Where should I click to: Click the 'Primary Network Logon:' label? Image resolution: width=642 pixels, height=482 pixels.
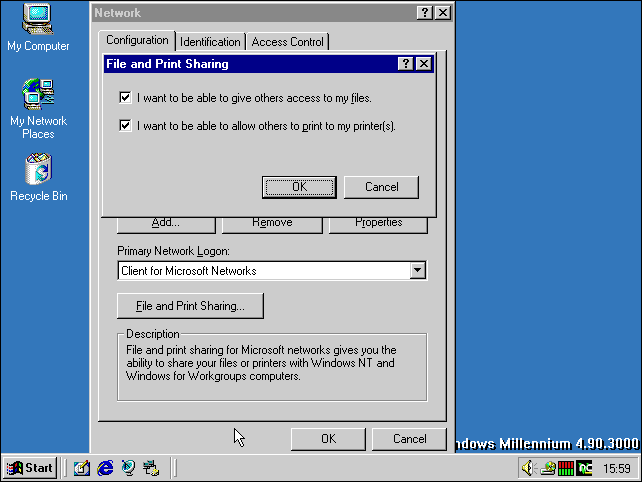(x=173, y=251)
